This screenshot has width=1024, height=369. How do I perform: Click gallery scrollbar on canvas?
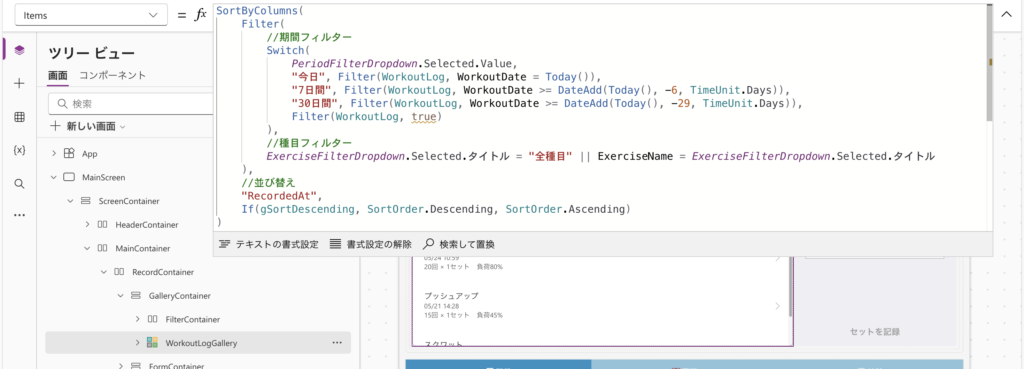[x=791, y=286]
